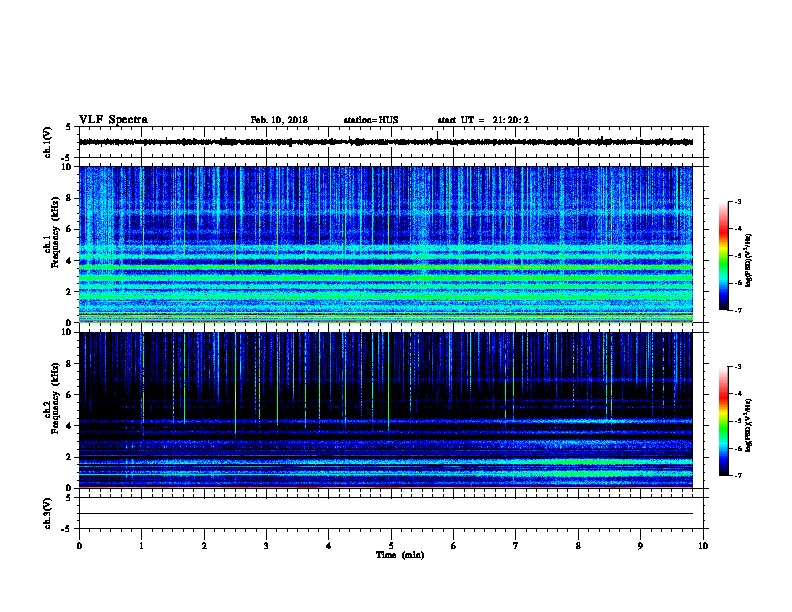
Task: Click the "-7" label on the ch.2 colorbar
Action: (738, 475)
